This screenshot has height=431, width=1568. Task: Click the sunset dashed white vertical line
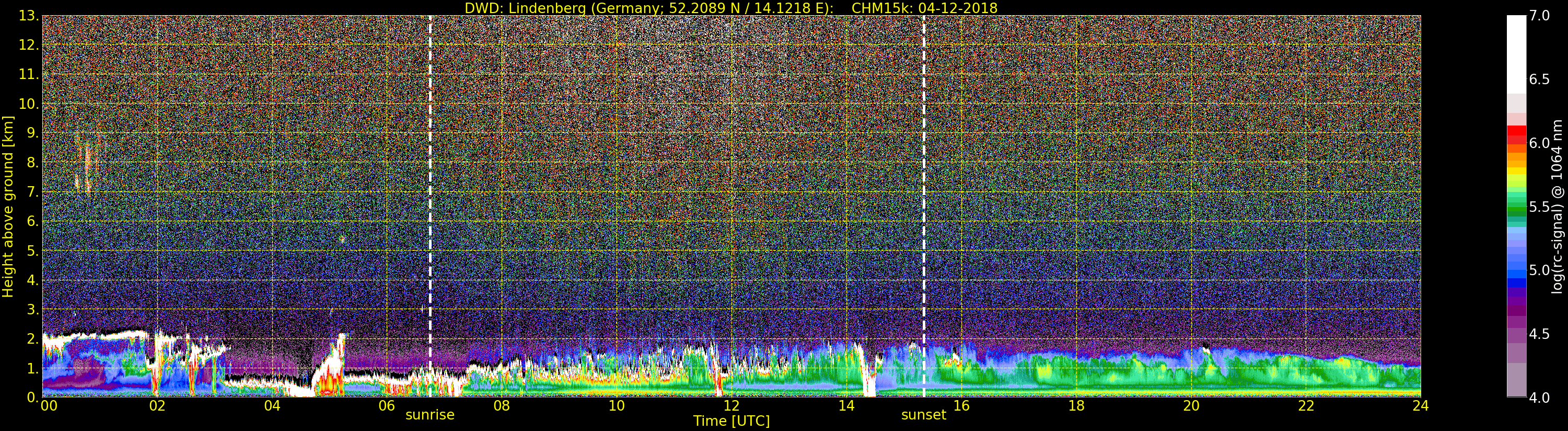click(x=924, y=206)
